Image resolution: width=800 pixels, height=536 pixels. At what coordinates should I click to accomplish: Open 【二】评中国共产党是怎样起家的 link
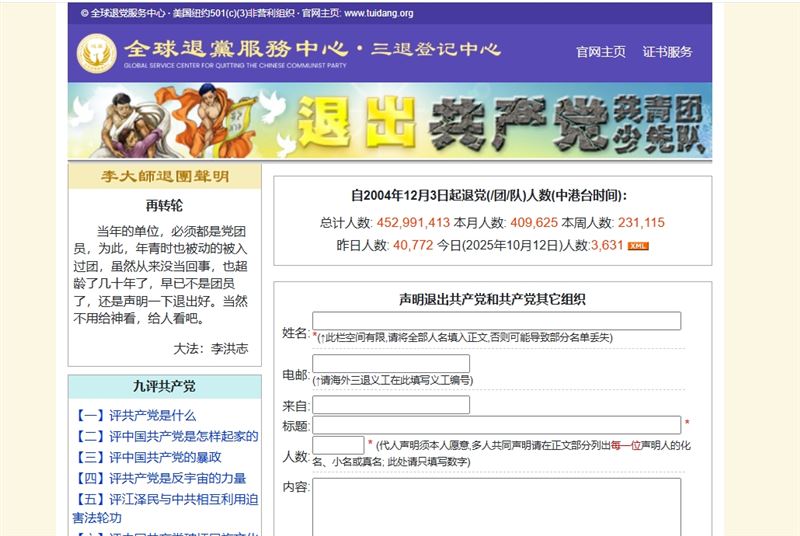[166, 436]
